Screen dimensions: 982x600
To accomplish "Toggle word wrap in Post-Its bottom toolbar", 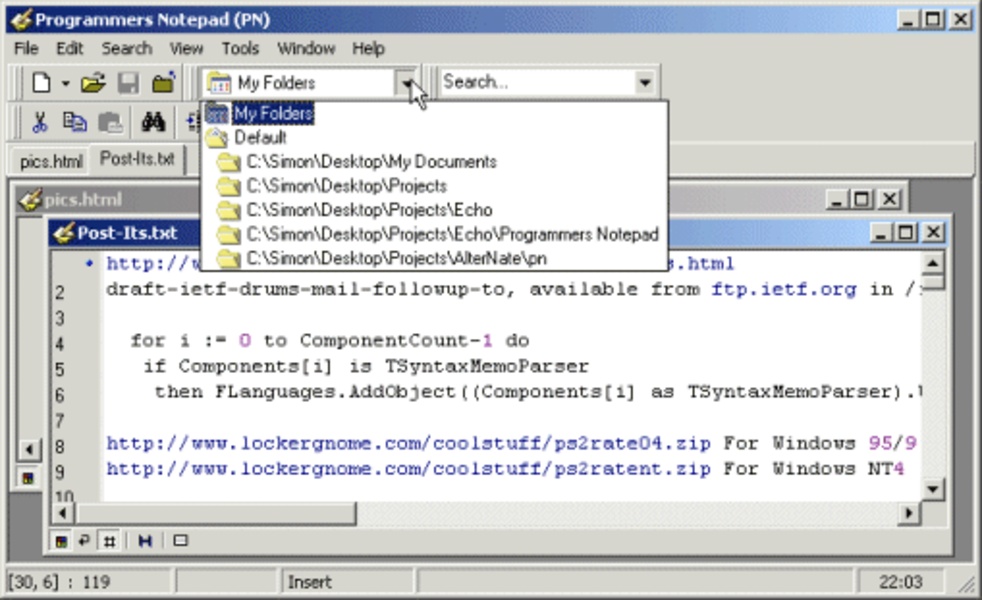I will 84,541.
